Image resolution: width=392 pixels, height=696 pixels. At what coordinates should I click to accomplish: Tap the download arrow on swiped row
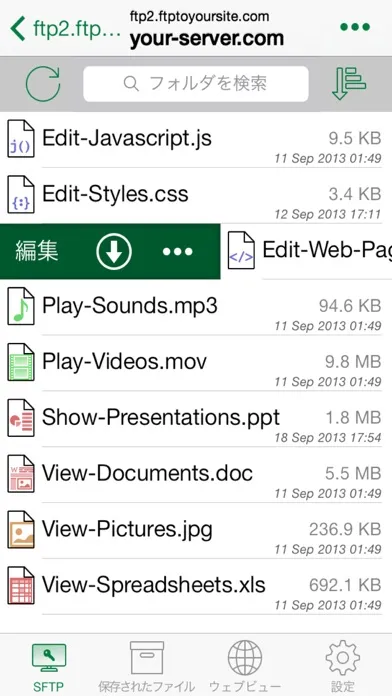[x=114, y=252]
